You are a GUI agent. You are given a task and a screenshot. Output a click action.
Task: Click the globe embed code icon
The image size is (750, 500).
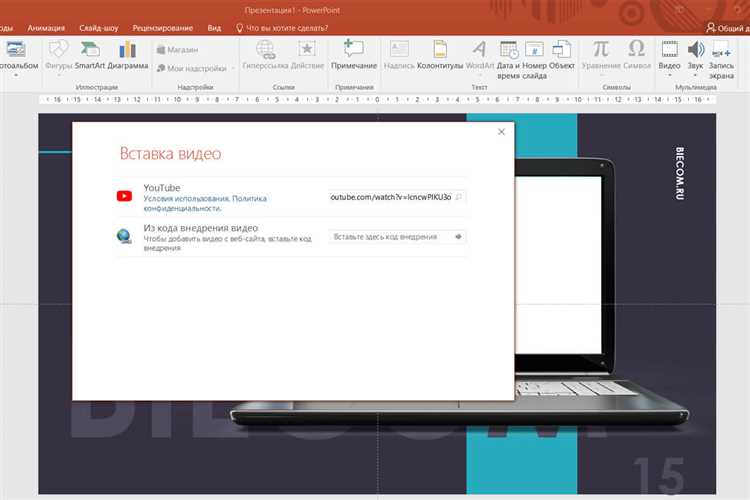[x=124, y=236]
